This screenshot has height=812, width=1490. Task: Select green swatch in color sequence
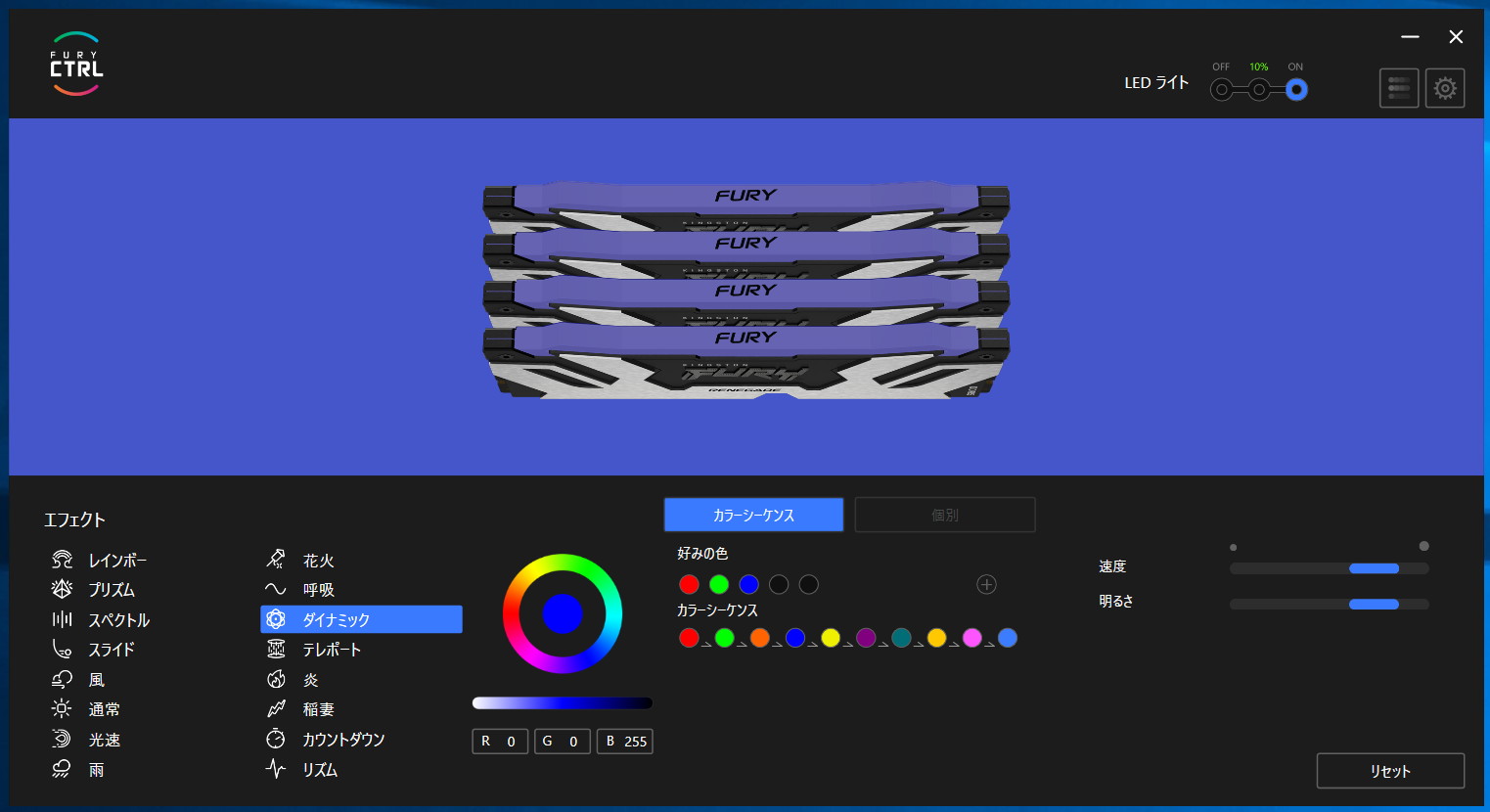tap(724, 638)
